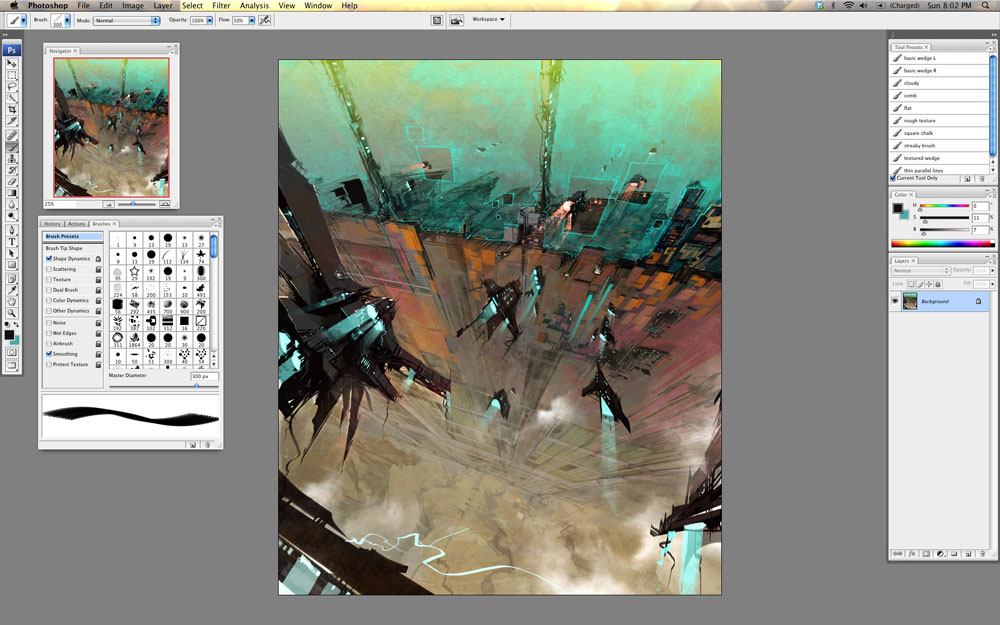This screenshot has width=1000, height=625.
Task: Open the Analysis menu
Action: 254,5
